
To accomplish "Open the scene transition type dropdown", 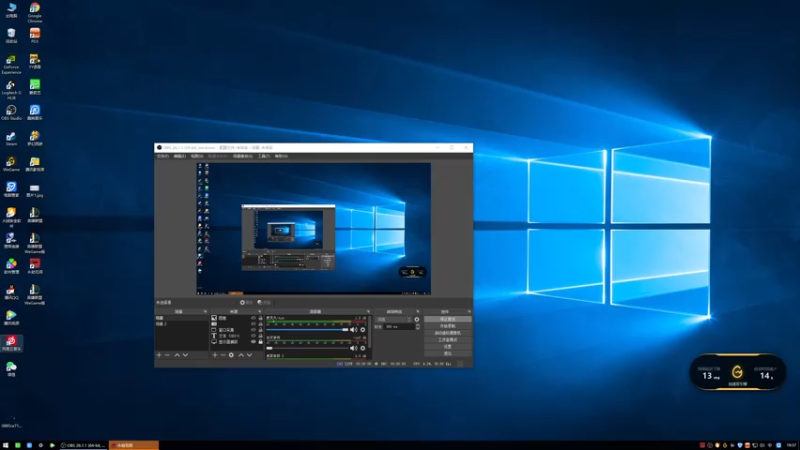I will 393,319.
